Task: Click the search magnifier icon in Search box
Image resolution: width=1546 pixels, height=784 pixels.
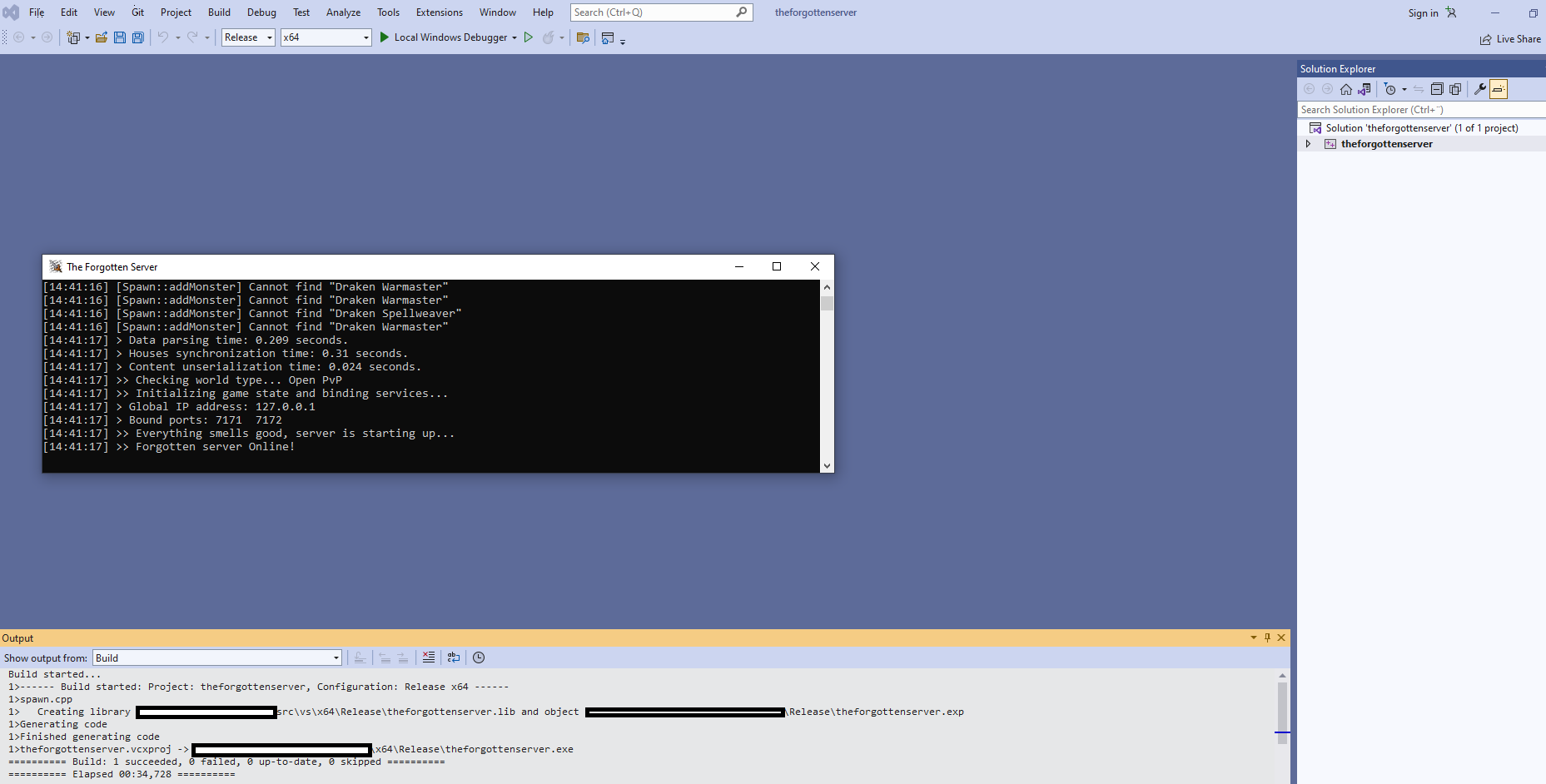Action: 742,12
